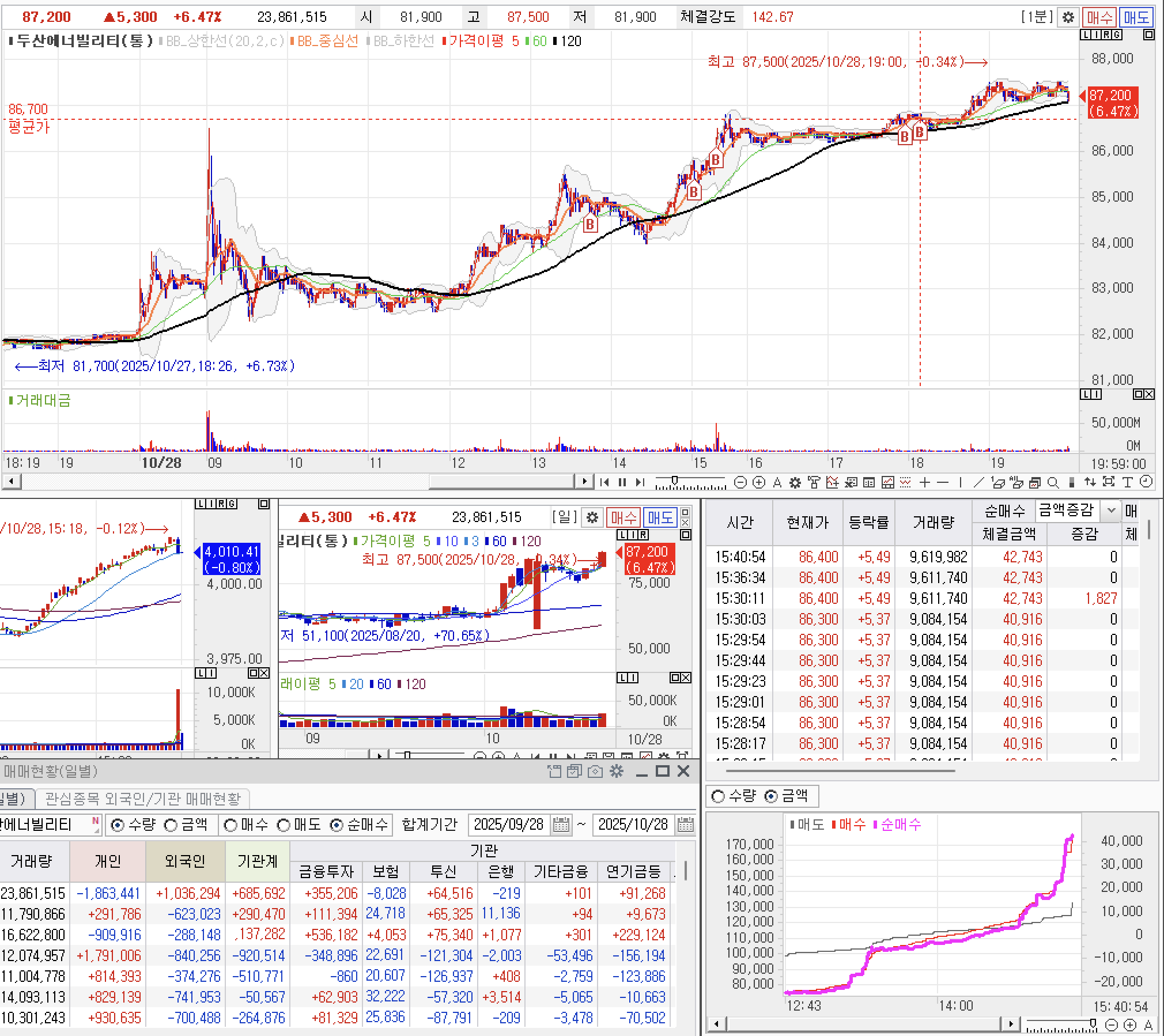Open calendar picker for start date 2025/09/28
This screenshot has height=1036, width=1164.
pos(561,825)
